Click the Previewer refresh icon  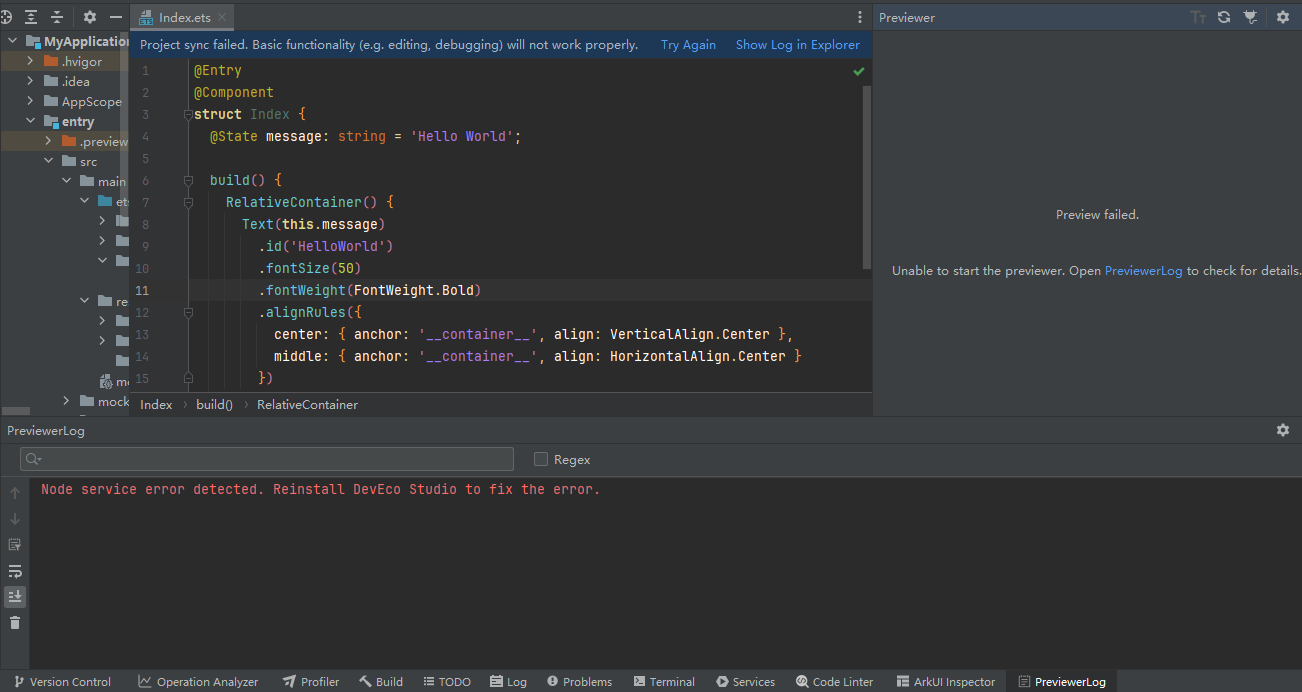pyautogui.click(x=1223, y=17)
